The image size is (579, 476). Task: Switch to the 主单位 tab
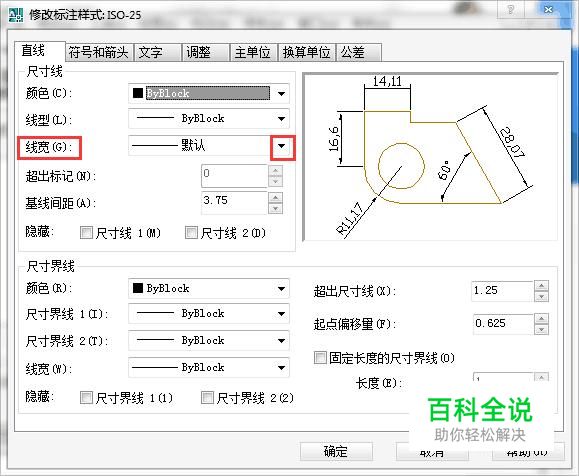tap(253, 52)
